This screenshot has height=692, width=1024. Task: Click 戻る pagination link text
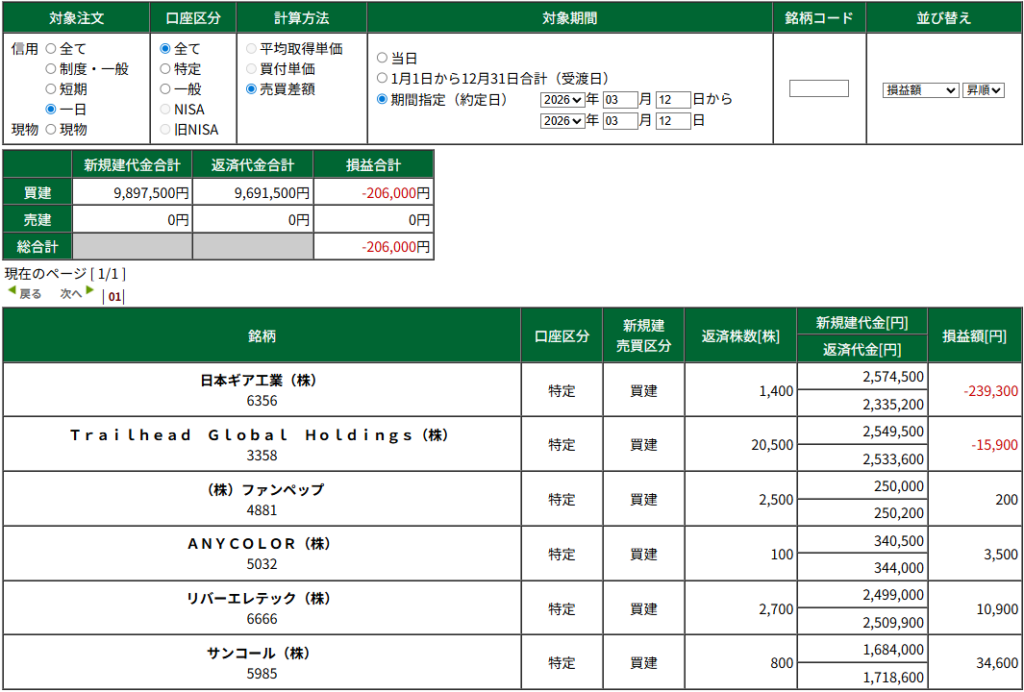(31, 294)
